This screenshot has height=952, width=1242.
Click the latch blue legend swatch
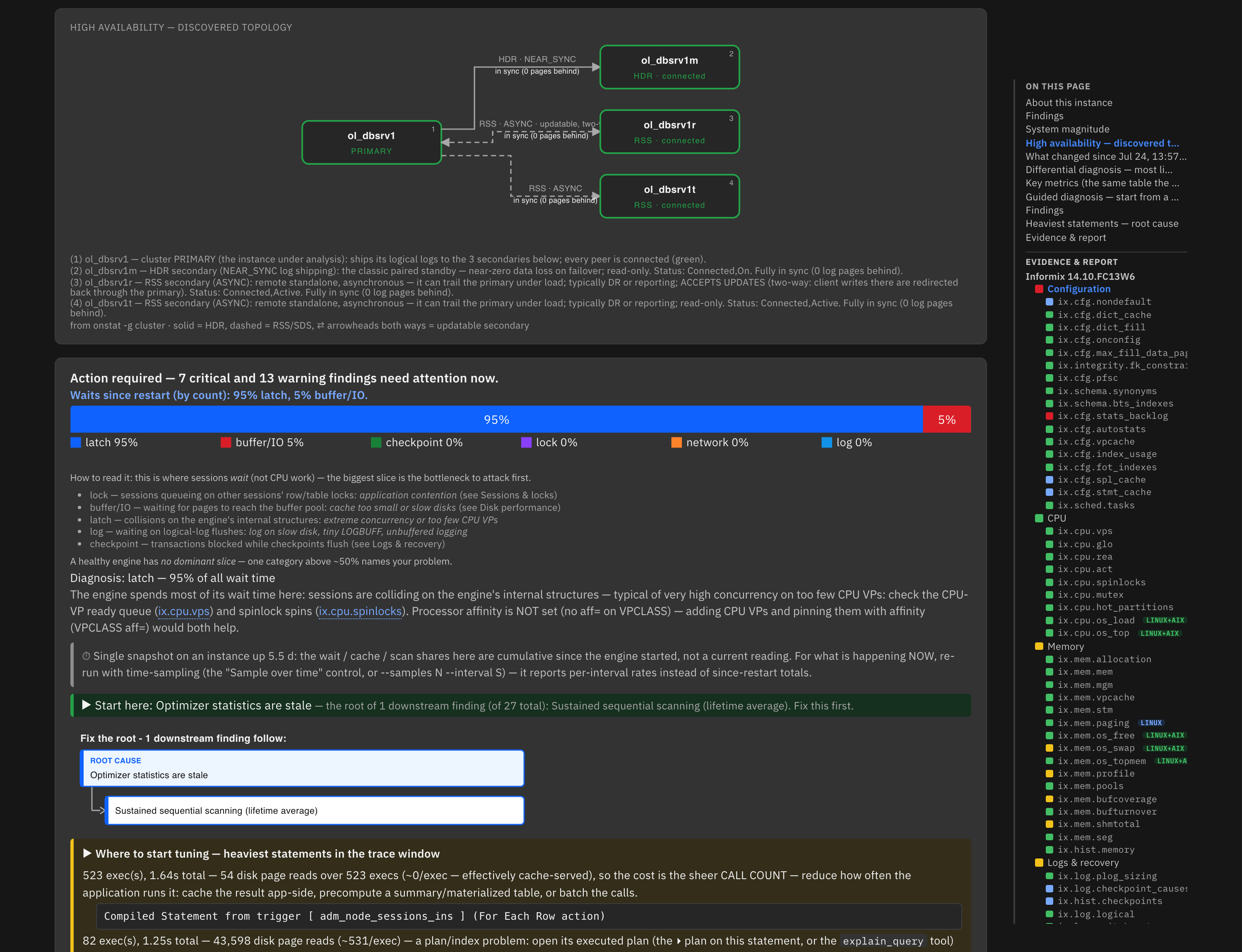(75, 442)
